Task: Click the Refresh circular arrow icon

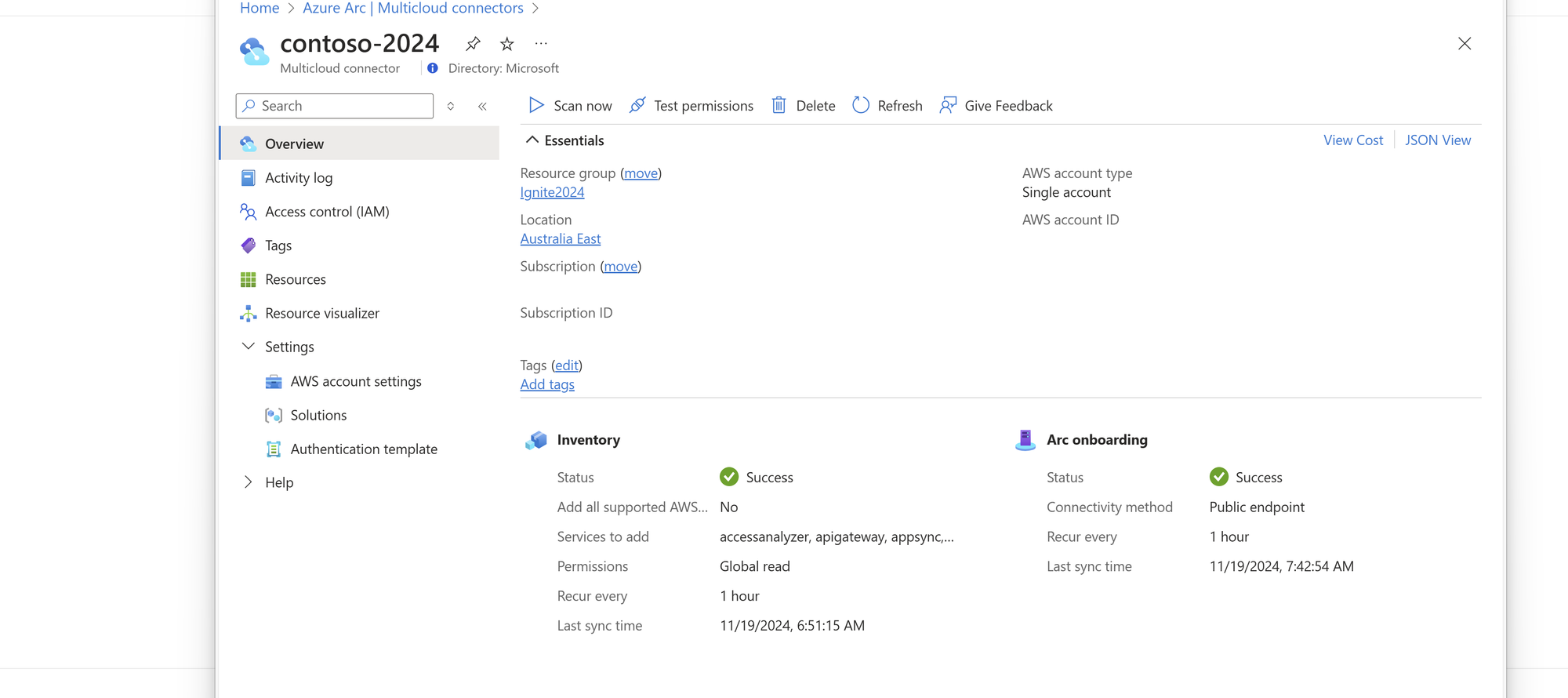Action: (x=861, y=105)
